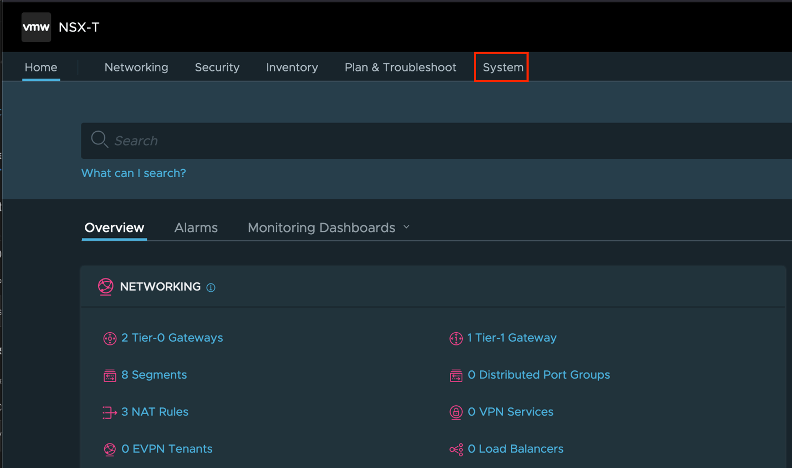Image resolution: width=792 pixels, height=468 pixels.
Task: Click the Segments icon
Action: [x=110, y=375]
